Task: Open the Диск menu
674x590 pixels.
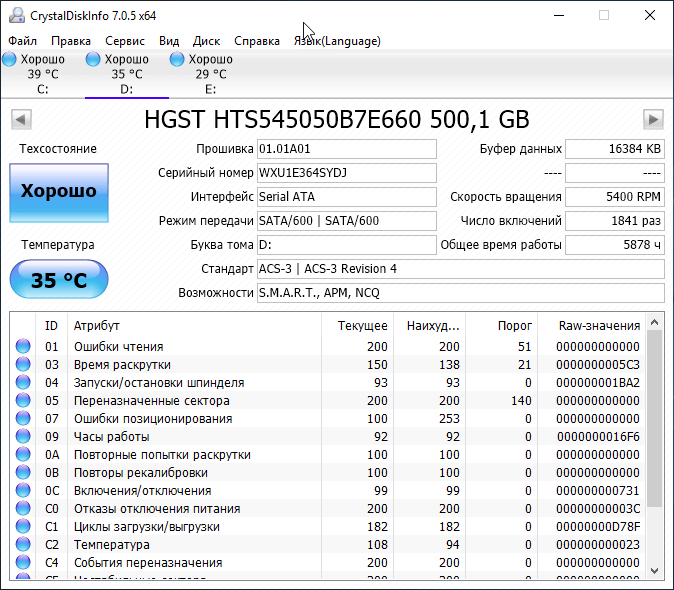Action: 206,41
